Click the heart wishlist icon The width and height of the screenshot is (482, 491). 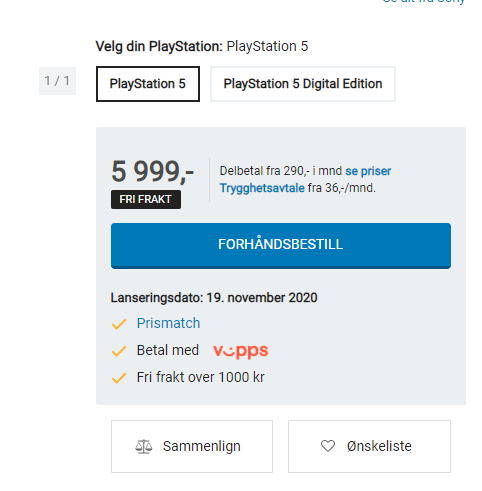click(328, 446)
